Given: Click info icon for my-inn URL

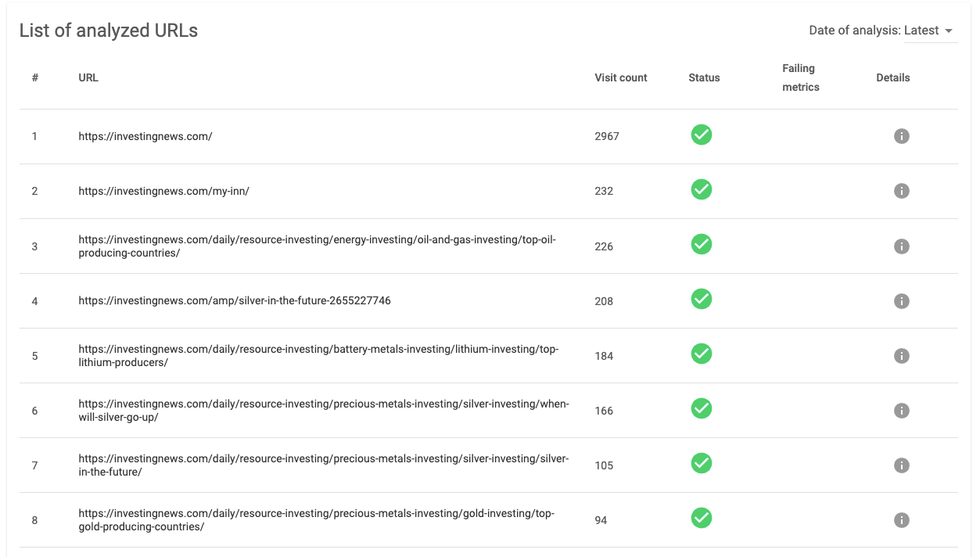Looking at the screenshot, I should point(901,191).
